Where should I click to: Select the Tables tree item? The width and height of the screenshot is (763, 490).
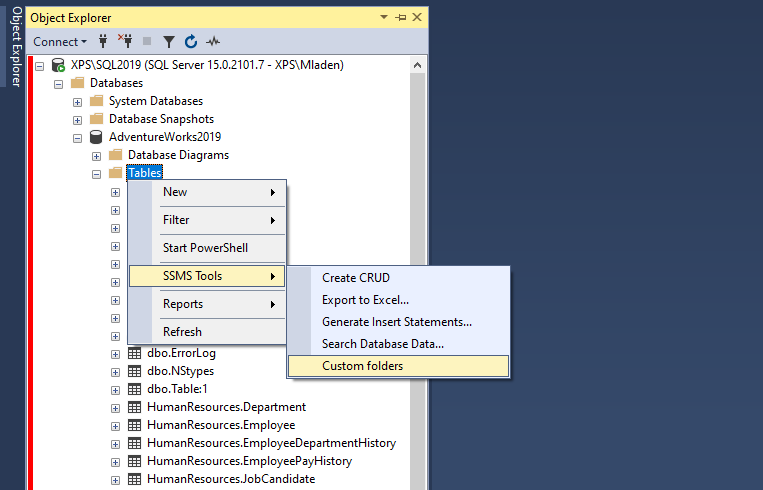(x=145, y=173)
